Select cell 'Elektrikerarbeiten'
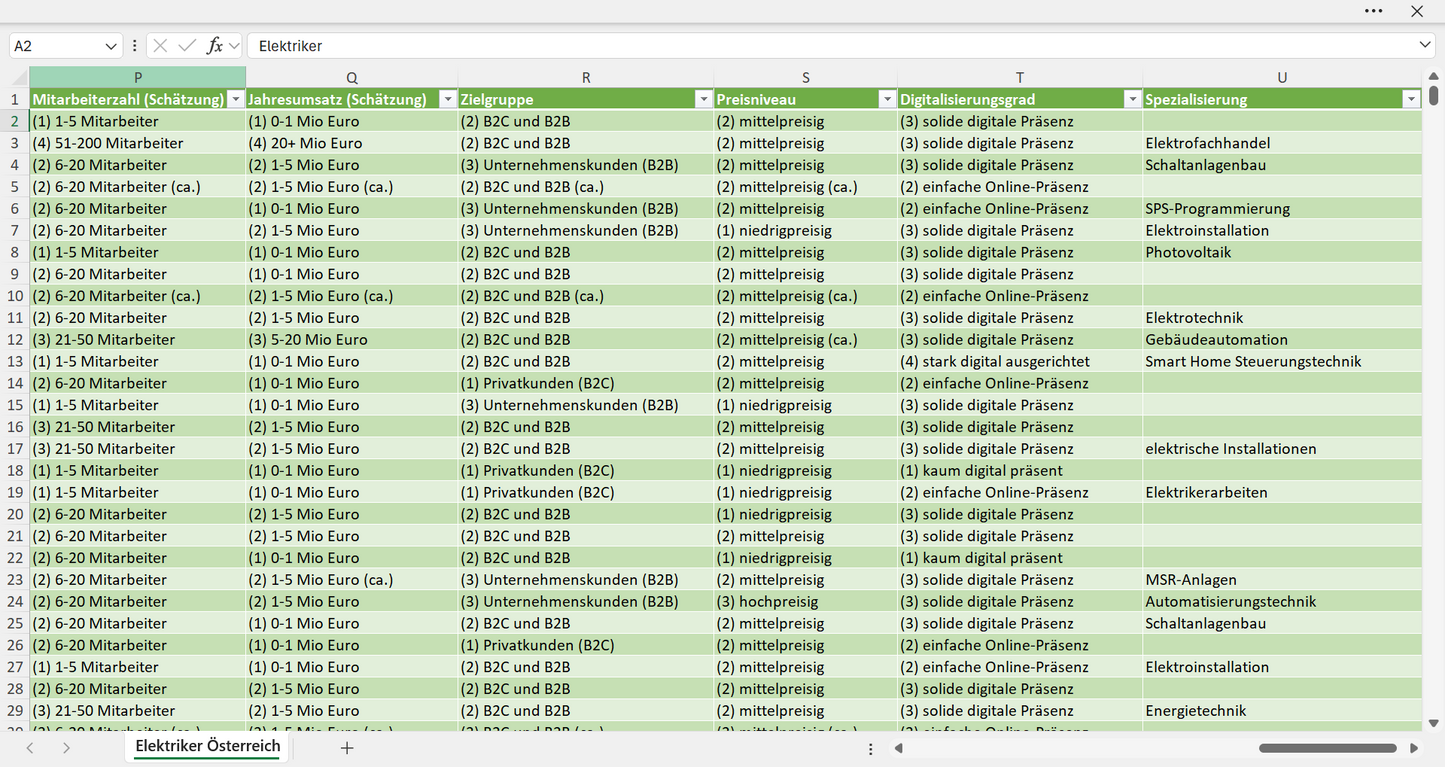Viewport: 1445px width, 767px height. (x=1282, y=492)
